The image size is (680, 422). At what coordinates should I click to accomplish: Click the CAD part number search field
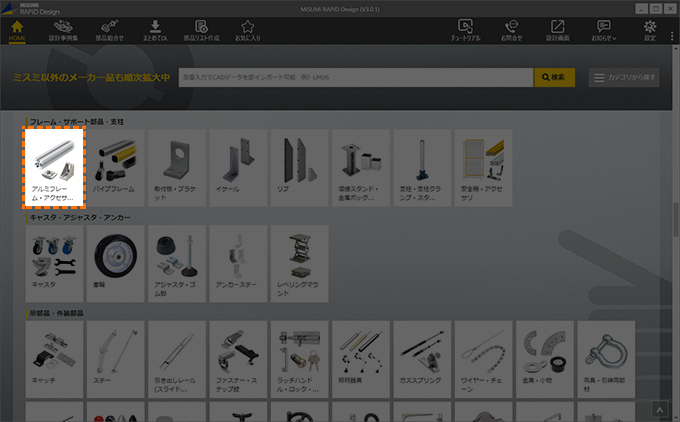tap(355, 77)
